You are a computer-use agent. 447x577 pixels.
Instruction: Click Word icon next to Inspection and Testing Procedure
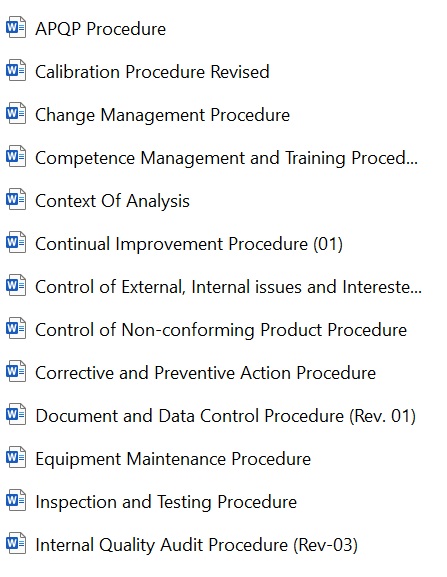(x=16, y=500)
